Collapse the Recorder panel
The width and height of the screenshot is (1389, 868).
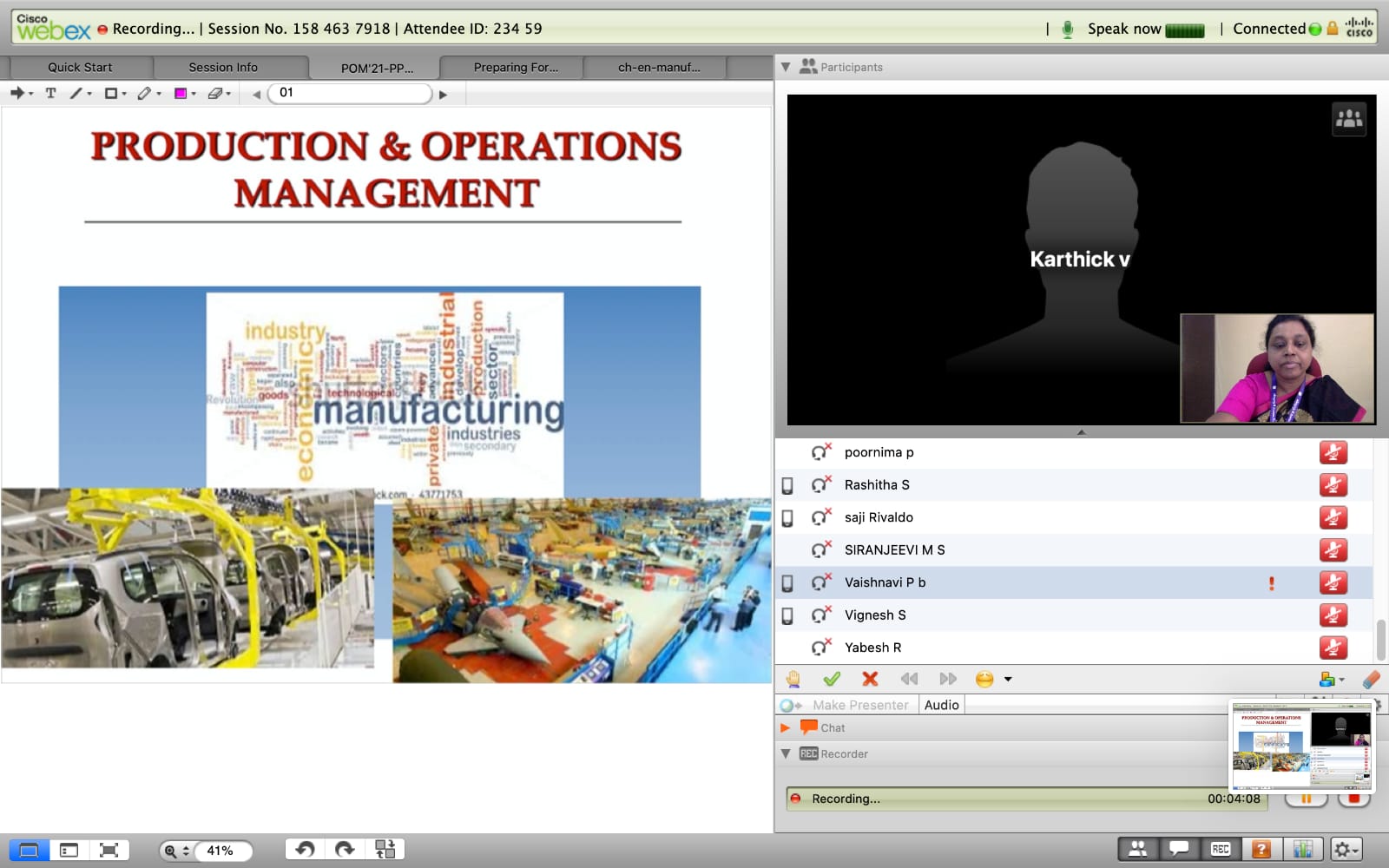786,754
